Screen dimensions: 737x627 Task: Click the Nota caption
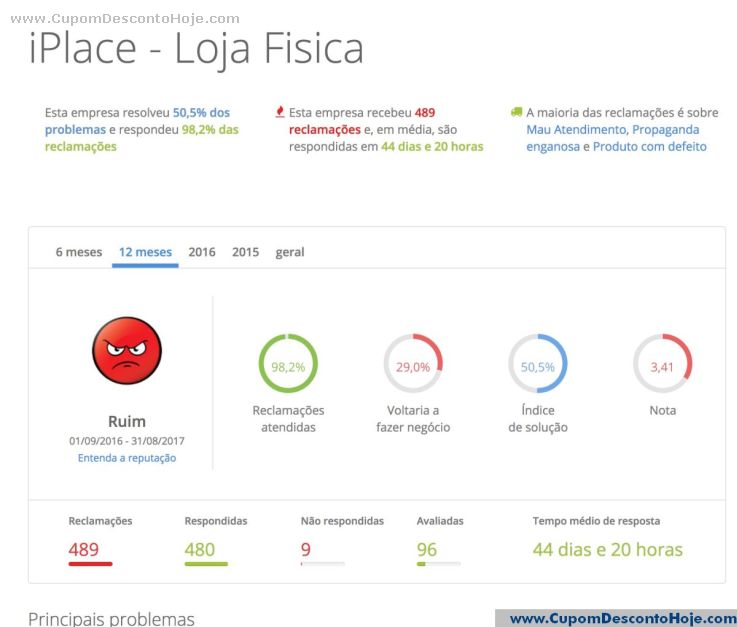pyautogui.click(x=662, y=410)
